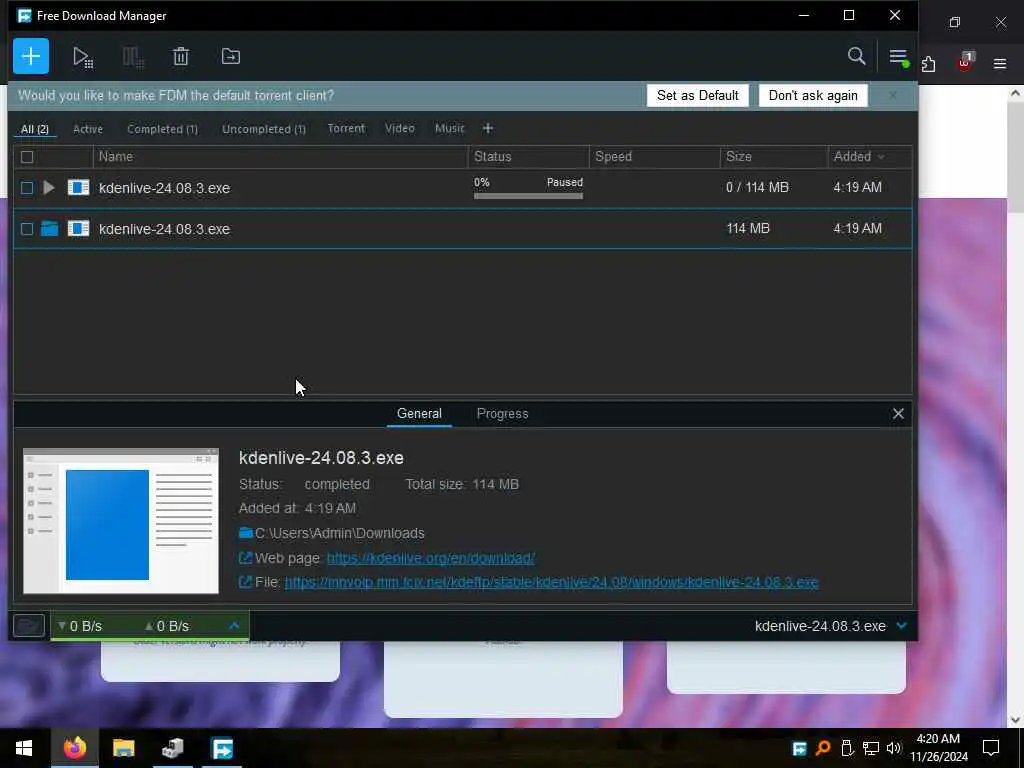This screenshot has width=1024, height=768.
Task: Switch to the Uncompleted (1) tab
Action: pos(264,129)
